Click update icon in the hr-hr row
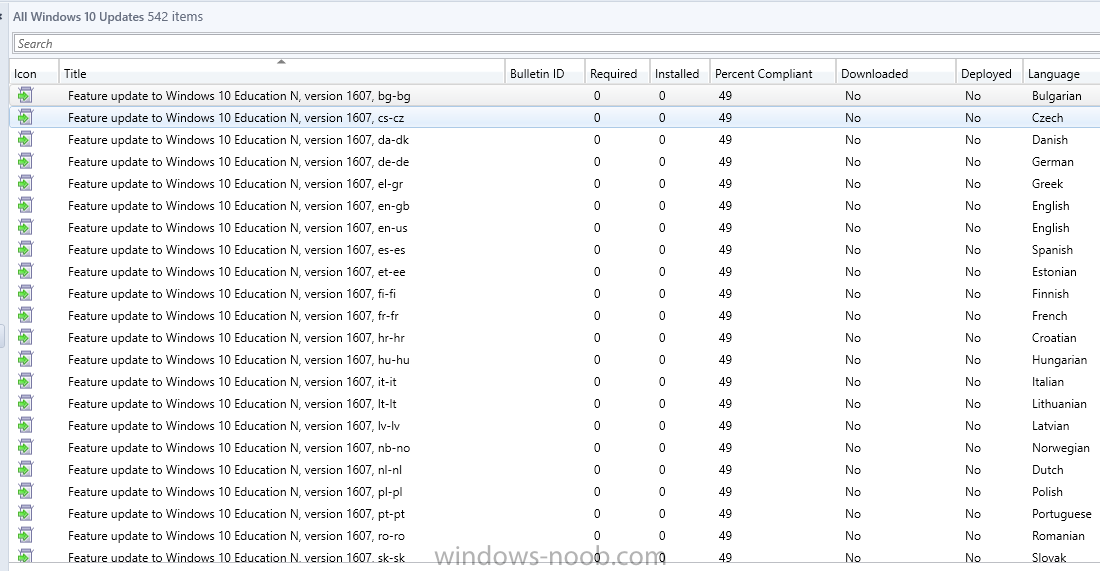The height and width of the screenshot is (571, 1100). click(x=25, y=337)
